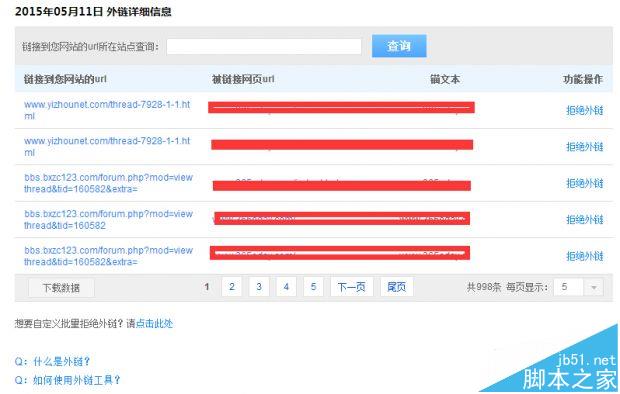This screenshot has height=394, width=620.
Task: Go to page 4
Action: pos(286,287)
